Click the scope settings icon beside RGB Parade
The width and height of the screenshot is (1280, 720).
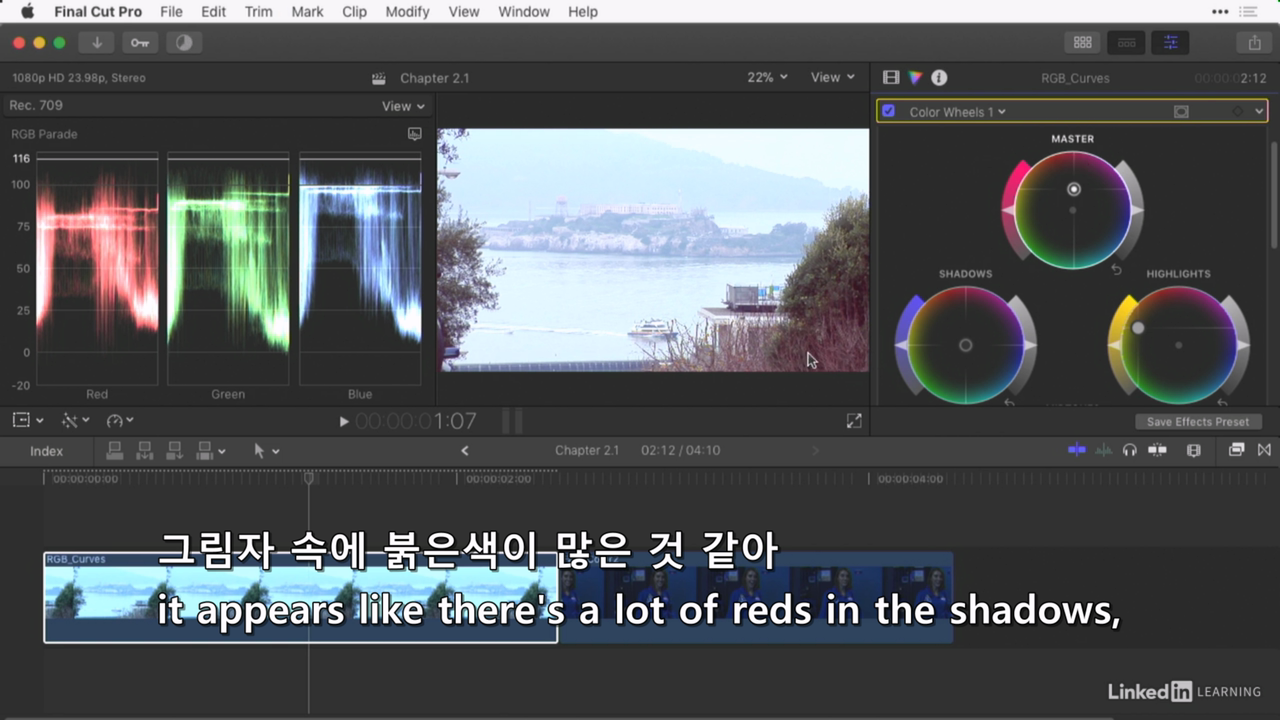pyautogui.click(x=415, y=134)
